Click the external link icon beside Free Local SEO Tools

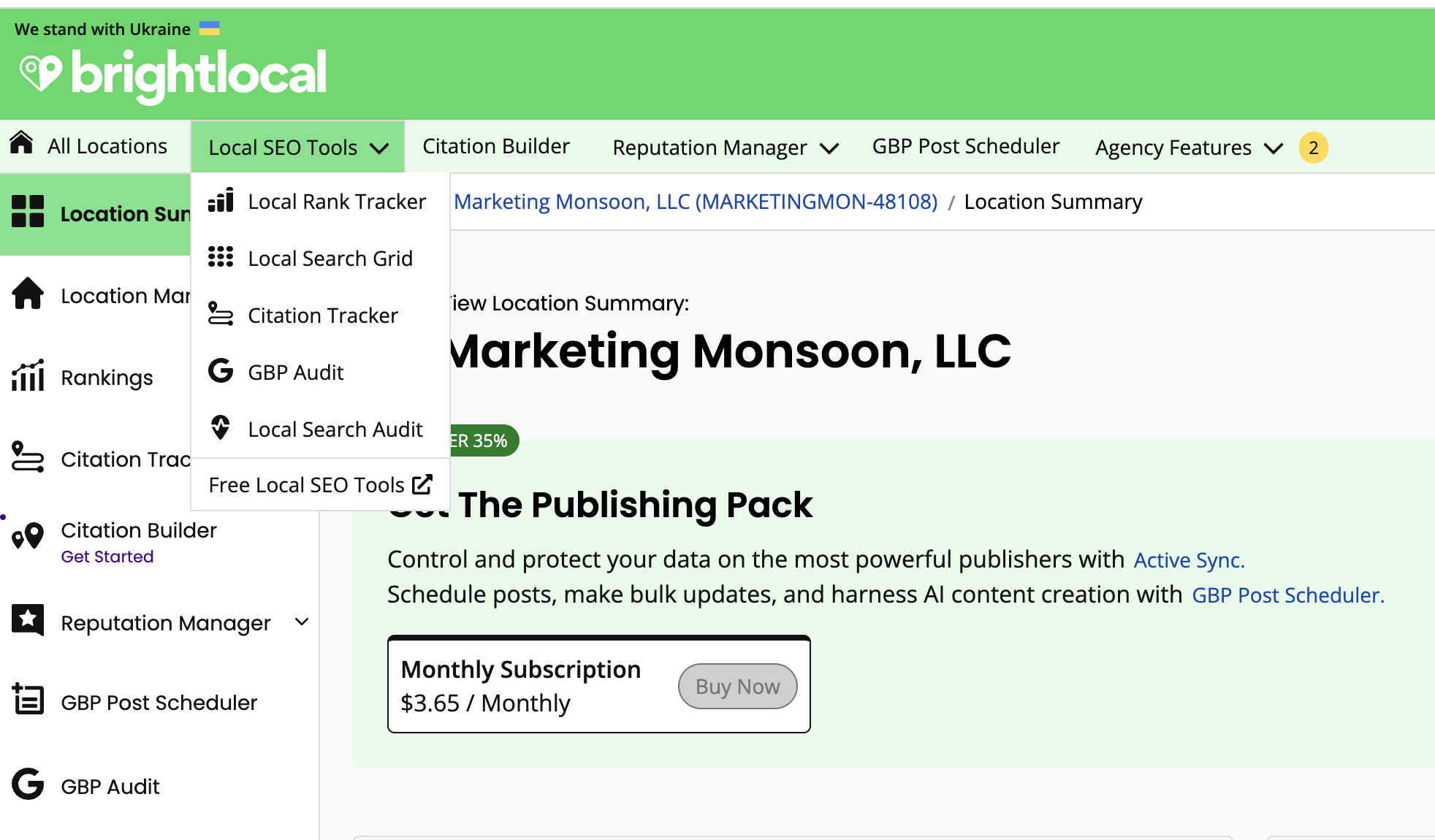pos(422,484)
